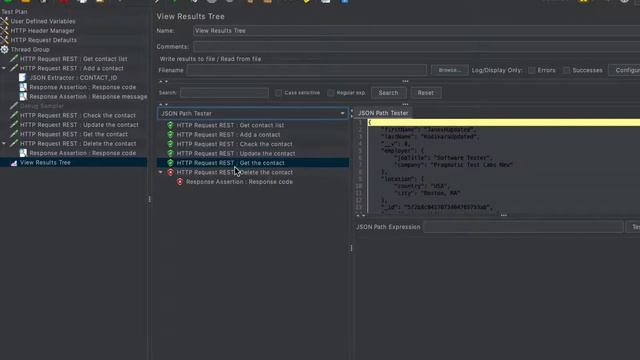Focus the JSON Path Expression field
The width and height of the screenshot is (640, 360).
click(x=523, y=227)
